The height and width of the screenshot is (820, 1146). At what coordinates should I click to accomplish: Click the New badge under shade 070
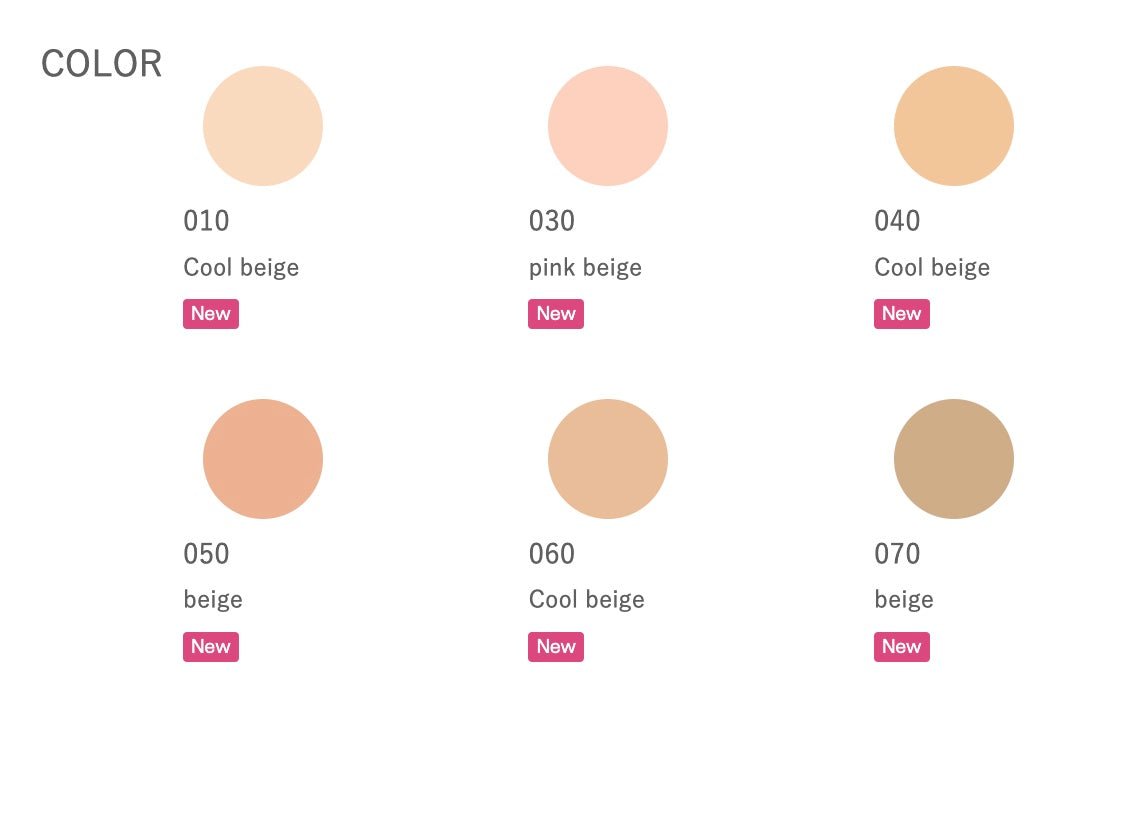tap(902, 647)
